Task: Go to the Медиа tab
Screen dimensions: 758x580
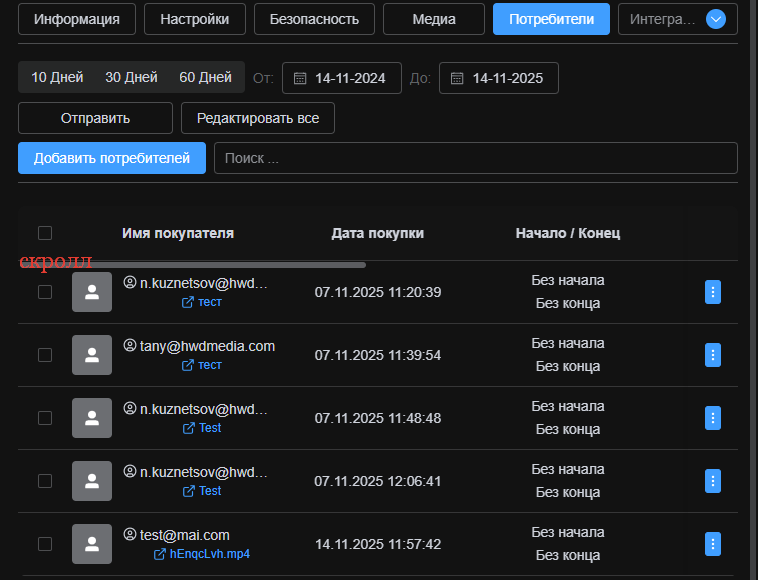Action: point(434,19)
